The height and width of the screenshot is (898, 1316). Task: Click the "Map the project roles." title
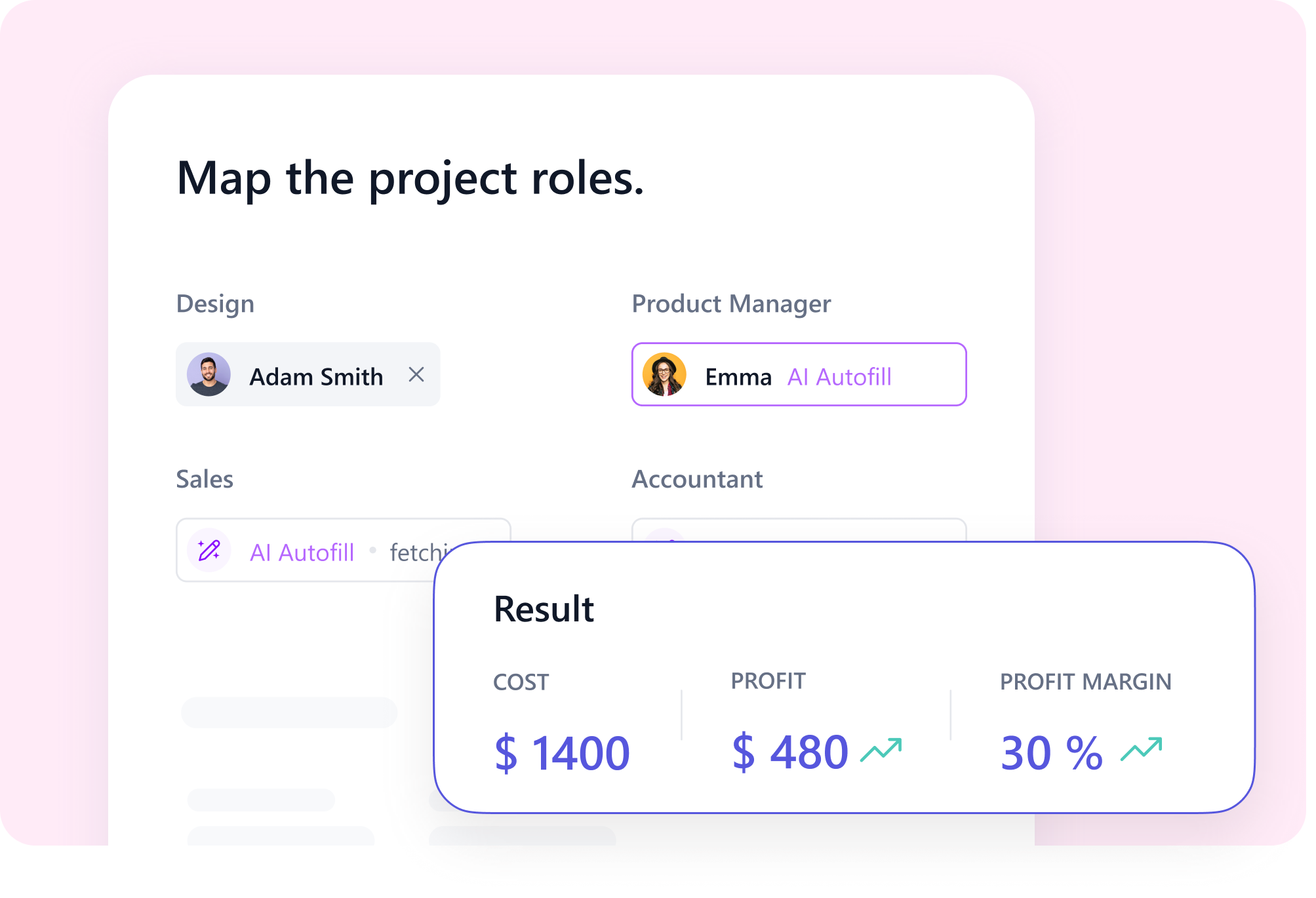coord(410,178)
